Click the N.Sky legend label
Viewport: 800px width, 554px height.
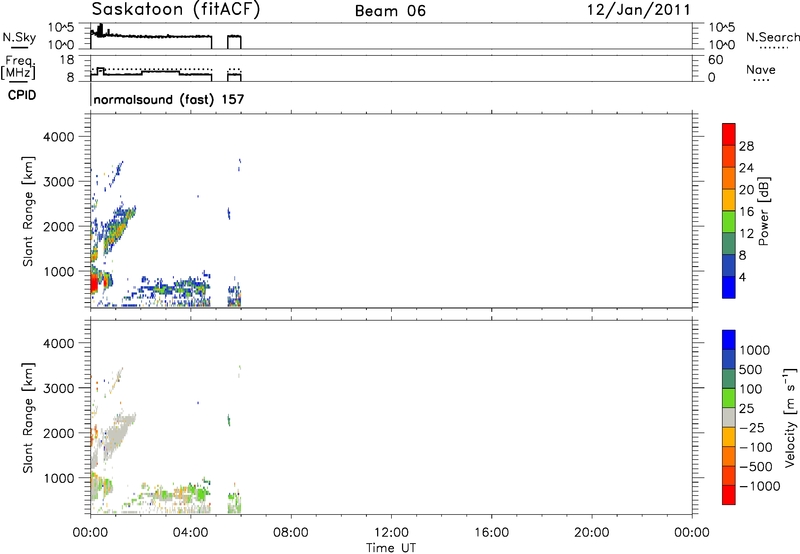coord(19,37)
